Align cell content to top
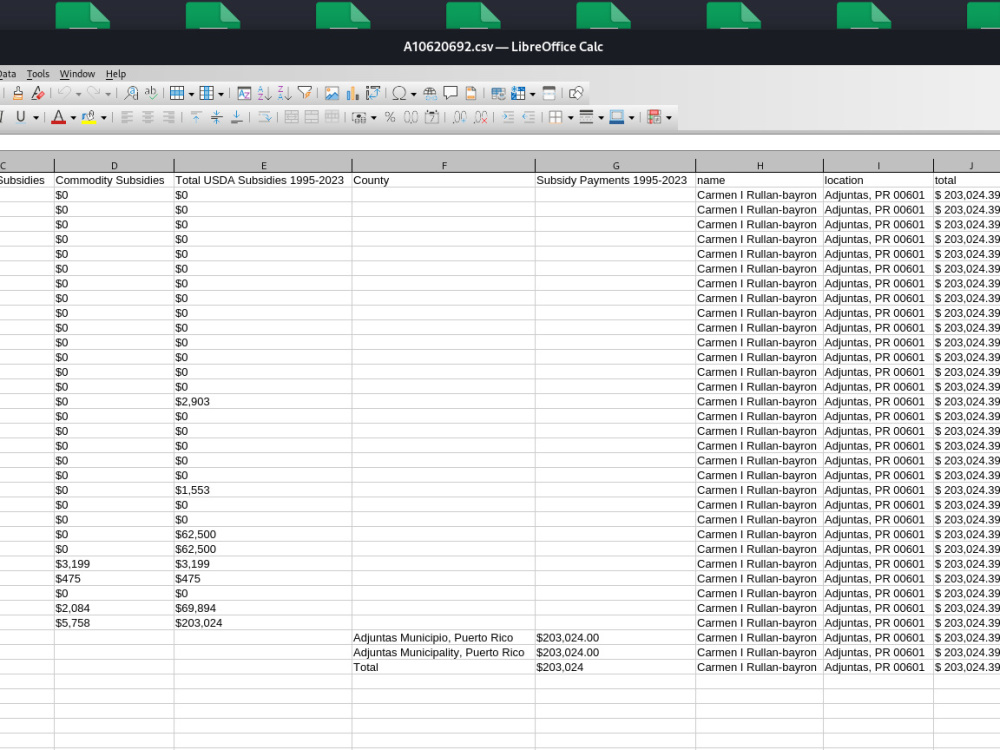This screenshot has height=750, width=1000. (x=196, y=117)
